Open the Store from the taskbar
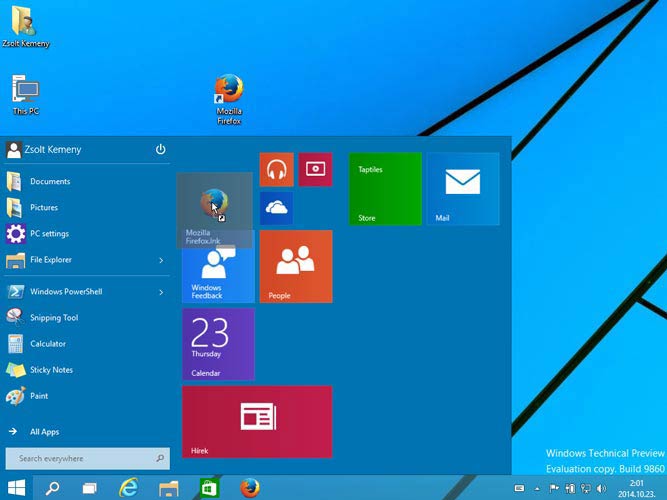 tap(209, 488)
